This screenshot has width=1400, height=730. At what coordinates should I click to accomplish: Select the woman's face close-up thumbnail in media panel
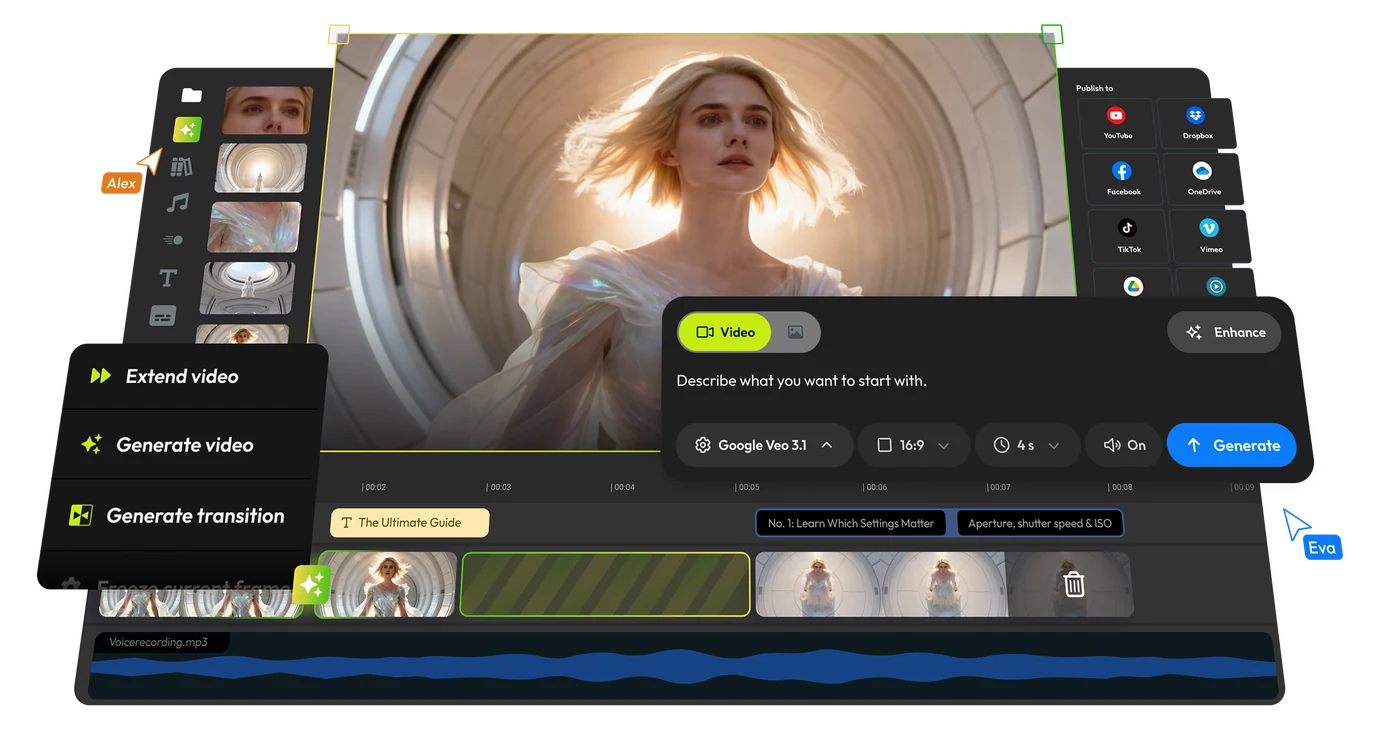[267, 110]
